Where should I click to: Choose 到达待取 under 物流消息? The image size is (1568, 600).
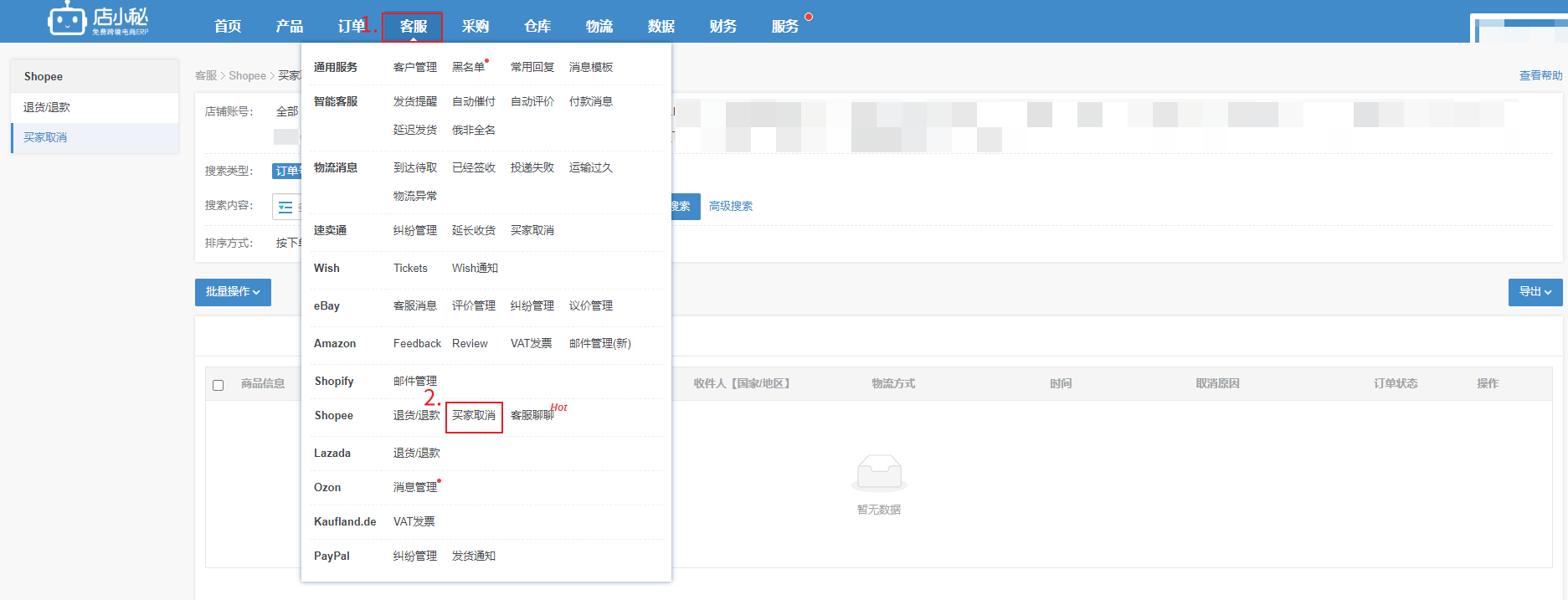coord(415,167)
